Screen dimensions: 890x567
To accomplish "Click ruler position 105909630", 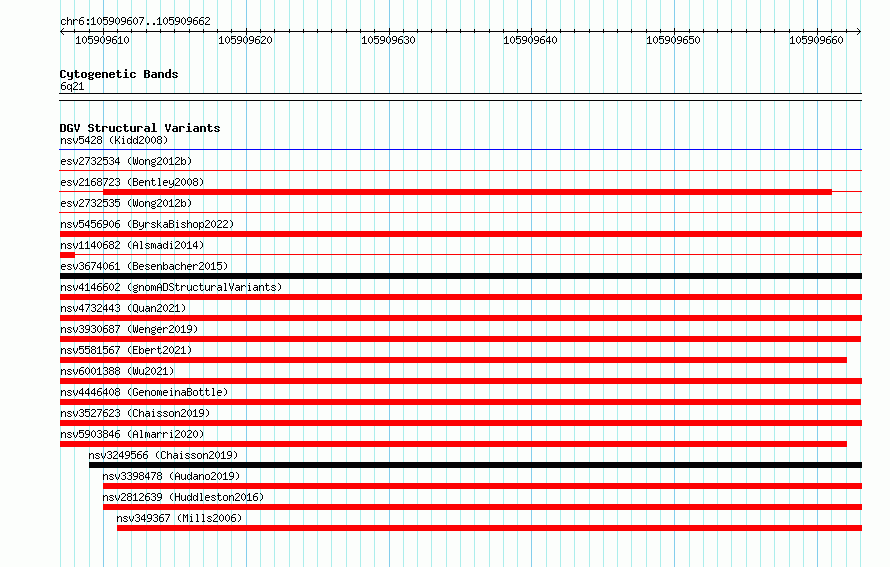I will click(388, 40).
